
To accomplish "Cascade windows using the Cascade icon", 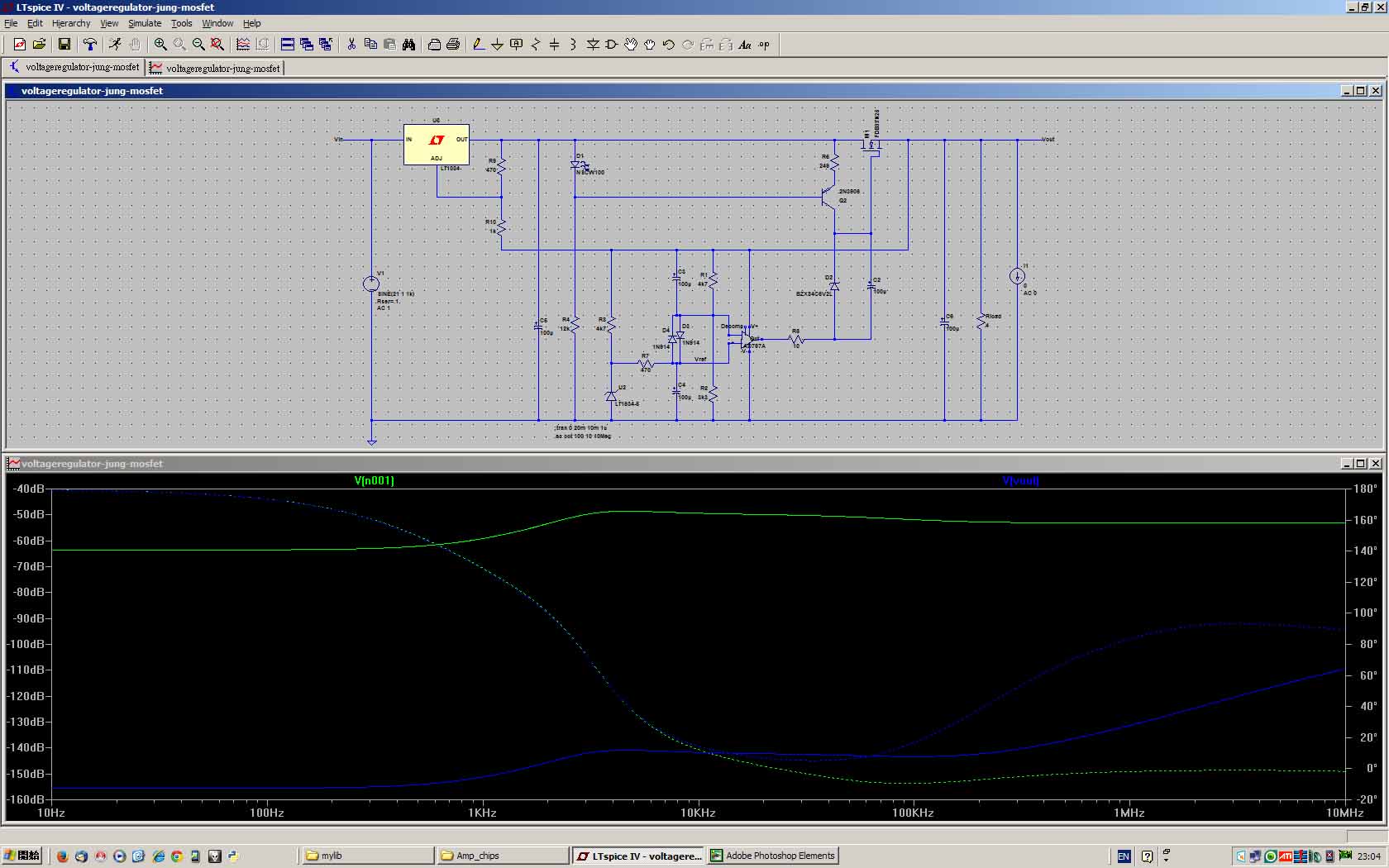I will tap(307, 45).
